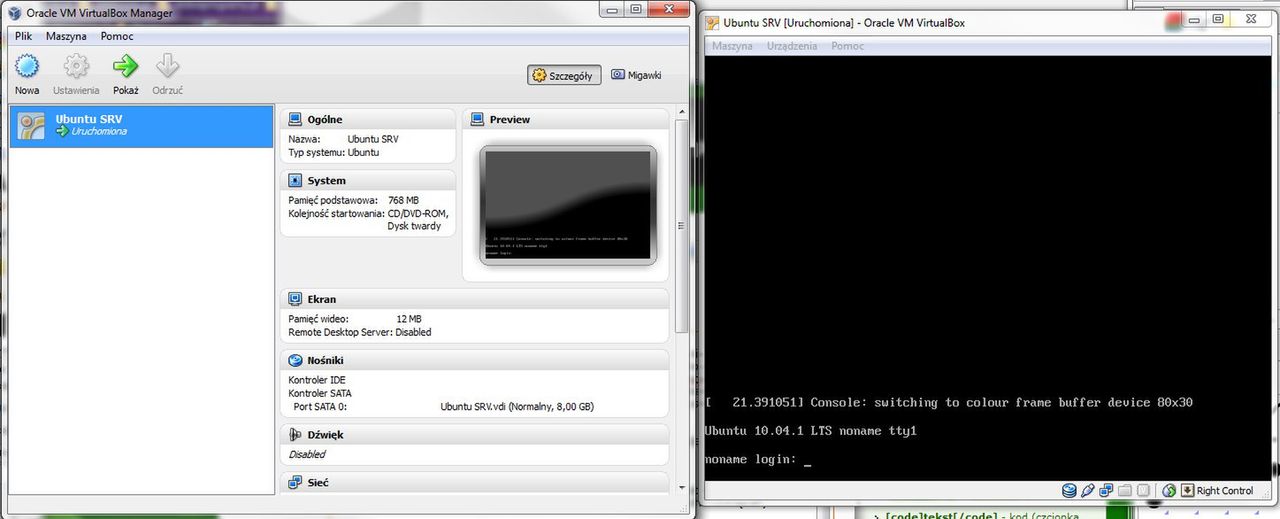Viewport: 1280px width, 519px height.
Task: Click the Nośniki storage disc icon
Action: pos(295,360)
